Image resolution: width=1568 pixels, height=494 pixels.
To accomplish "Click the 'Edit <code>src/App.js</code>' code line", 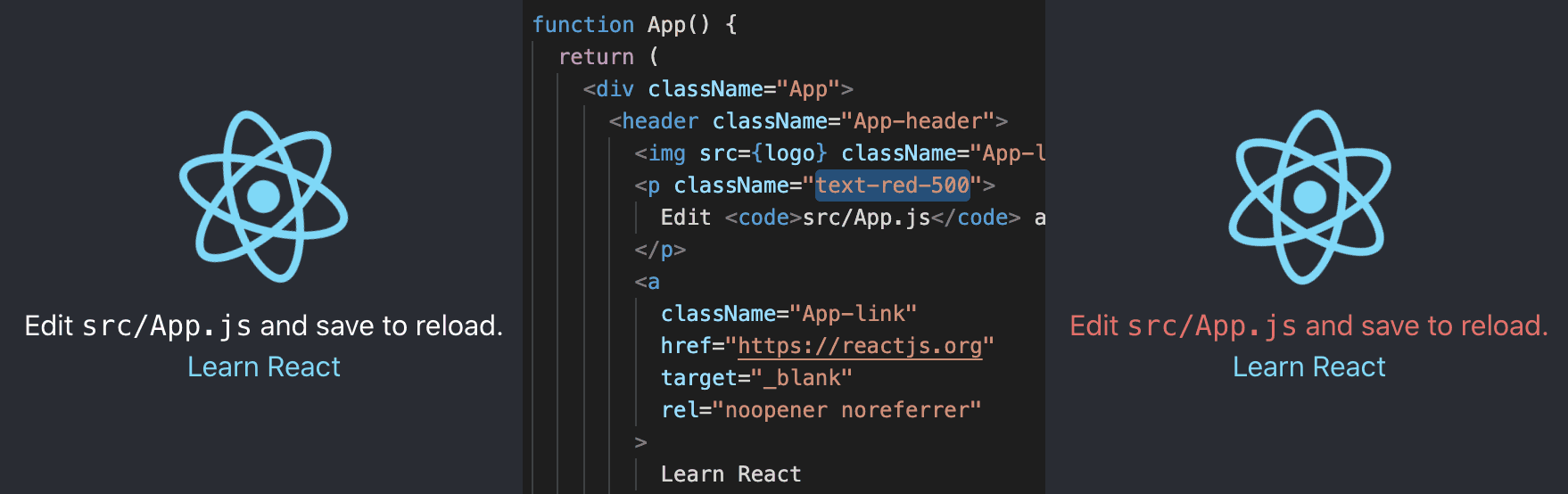I will pos(853,218).
